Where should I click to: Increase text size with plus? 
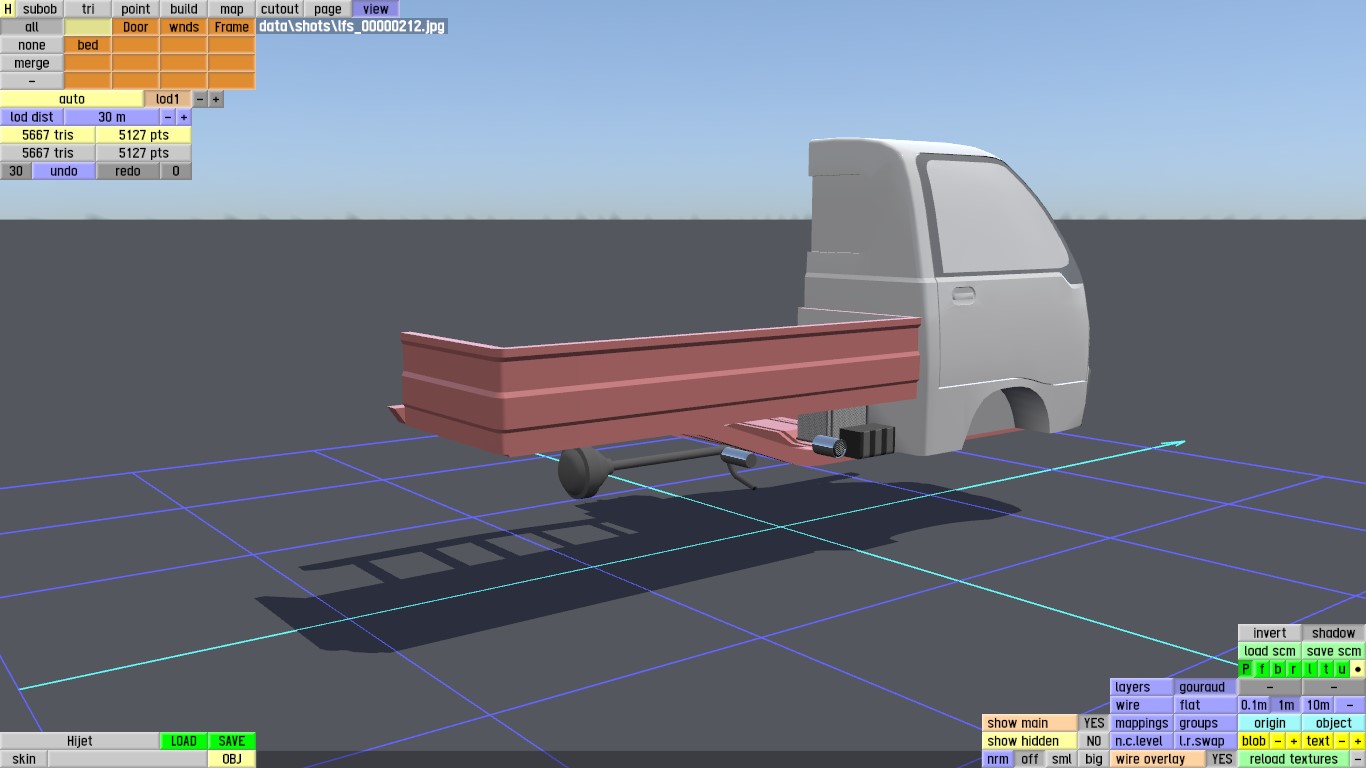point(1358,741)
